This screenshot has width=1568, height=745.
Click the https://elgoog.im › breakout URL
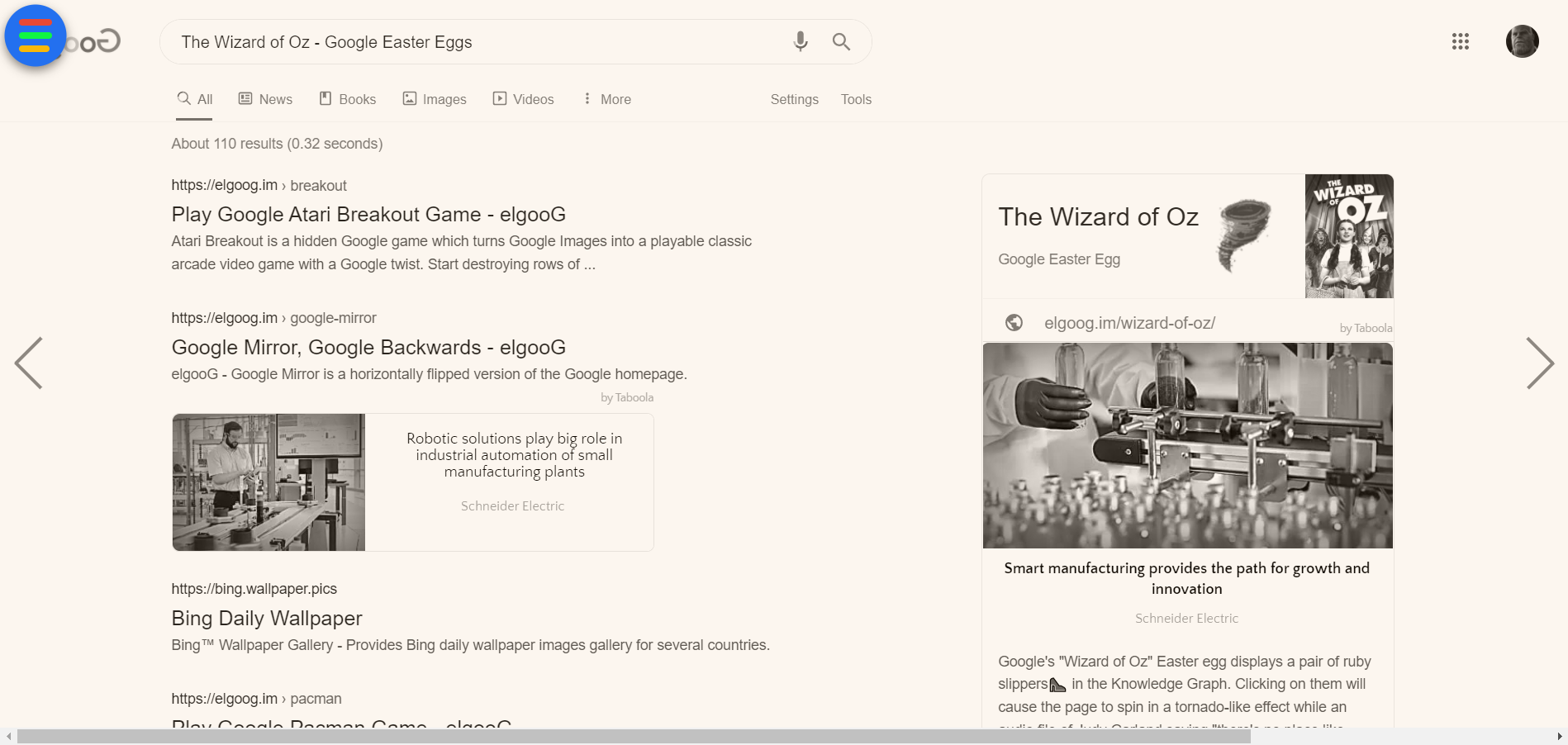(x=259, y=186)
